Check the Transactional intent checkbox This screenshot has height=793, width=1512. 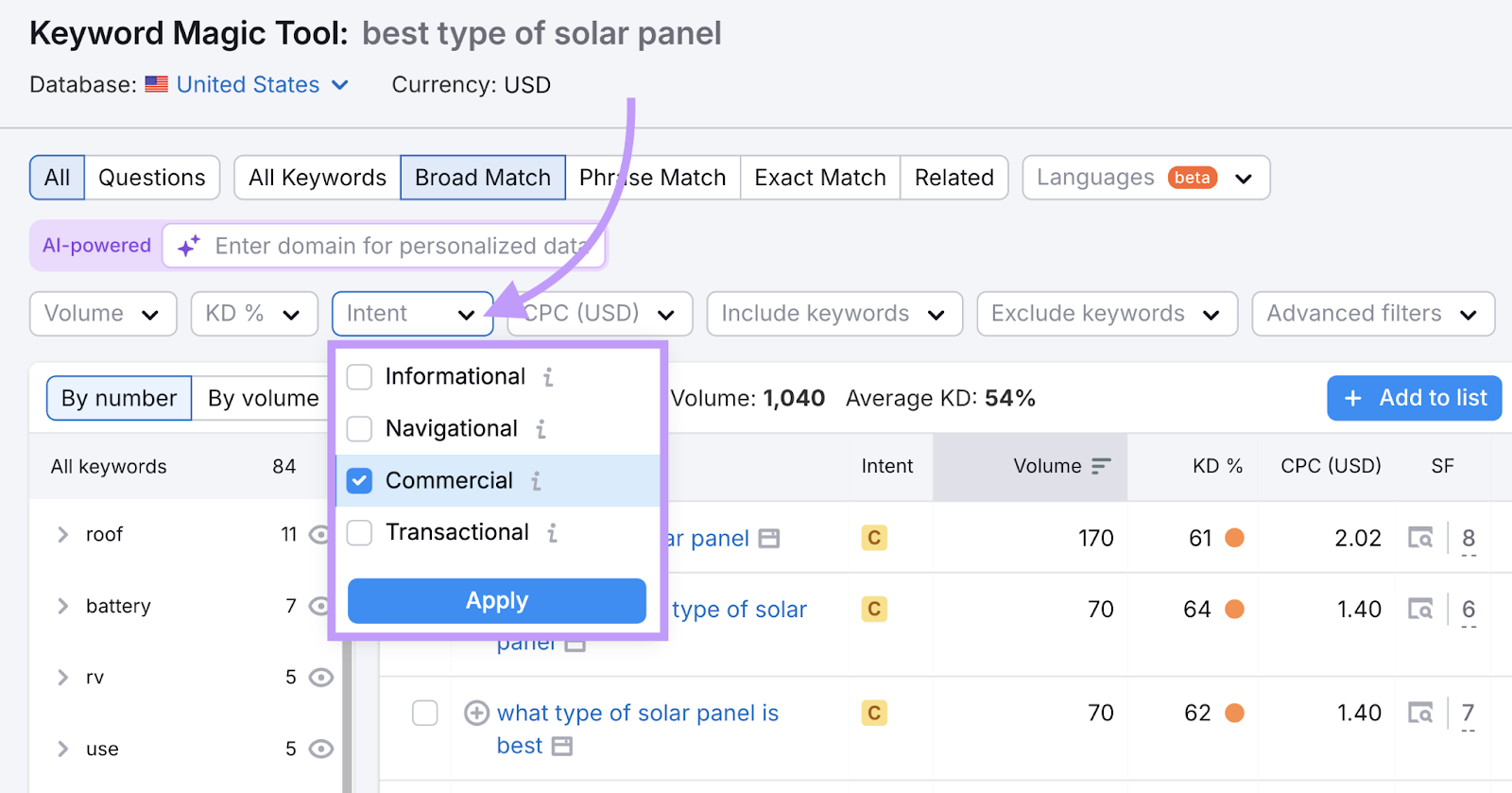pos(359,532)
